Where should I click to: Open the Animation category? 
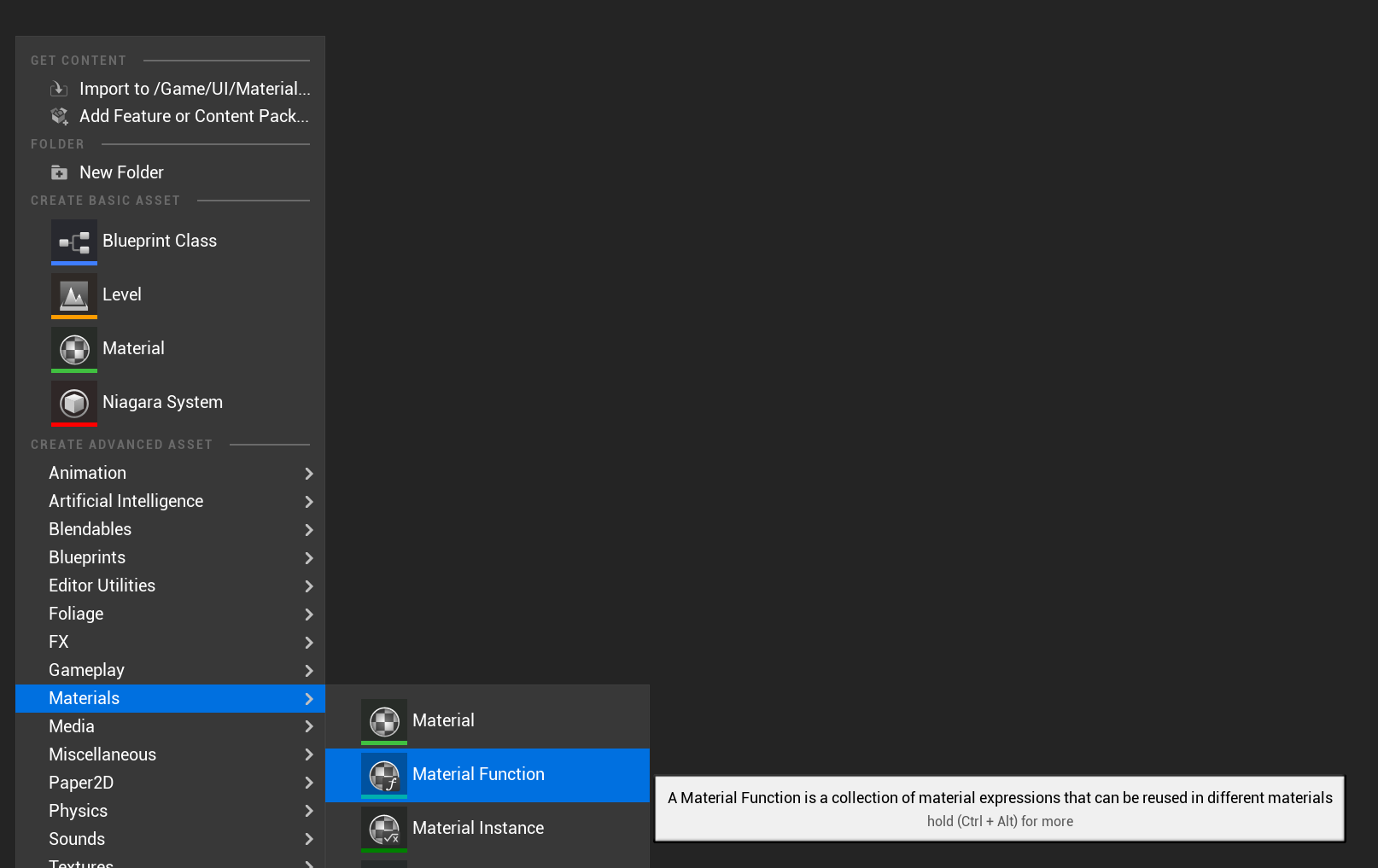tap(170, 473)
